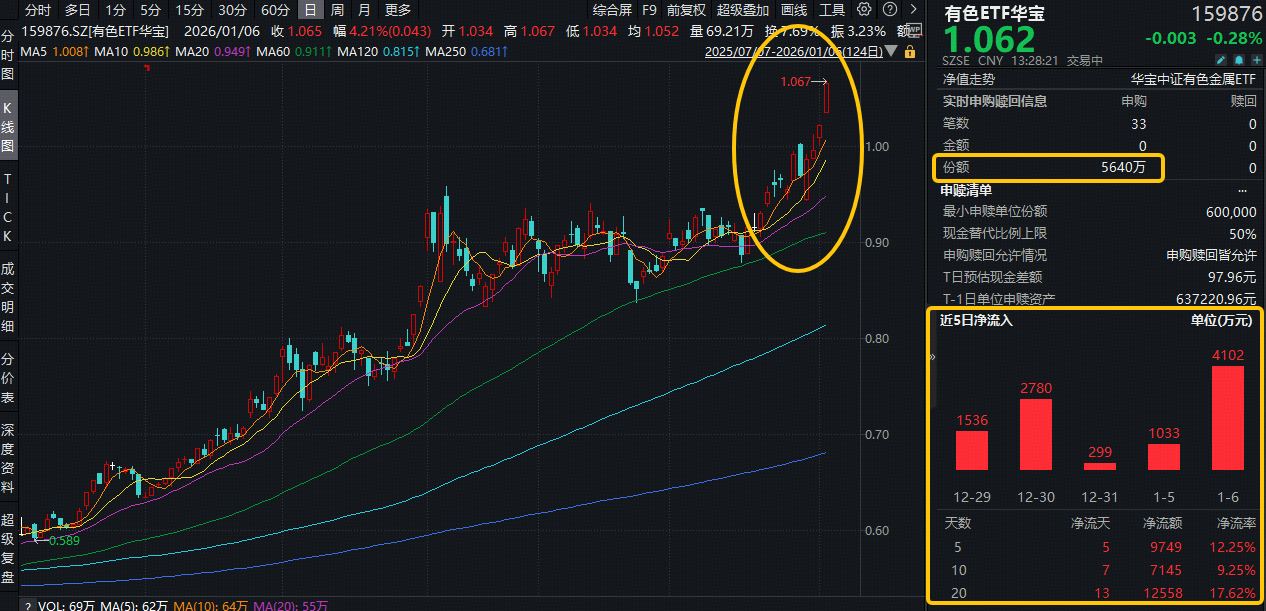
Task: Click the help question mark icon
Action: [888, 10]
